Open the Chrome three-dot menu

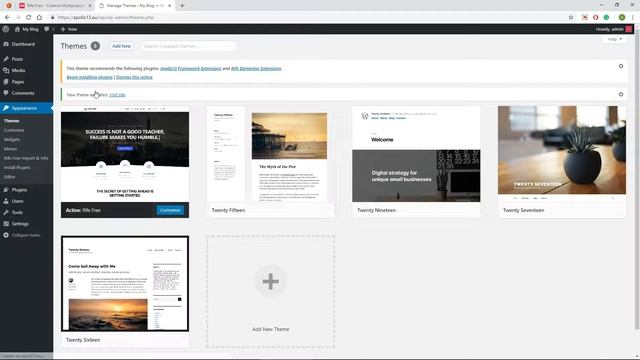click(x=633, y=18)
